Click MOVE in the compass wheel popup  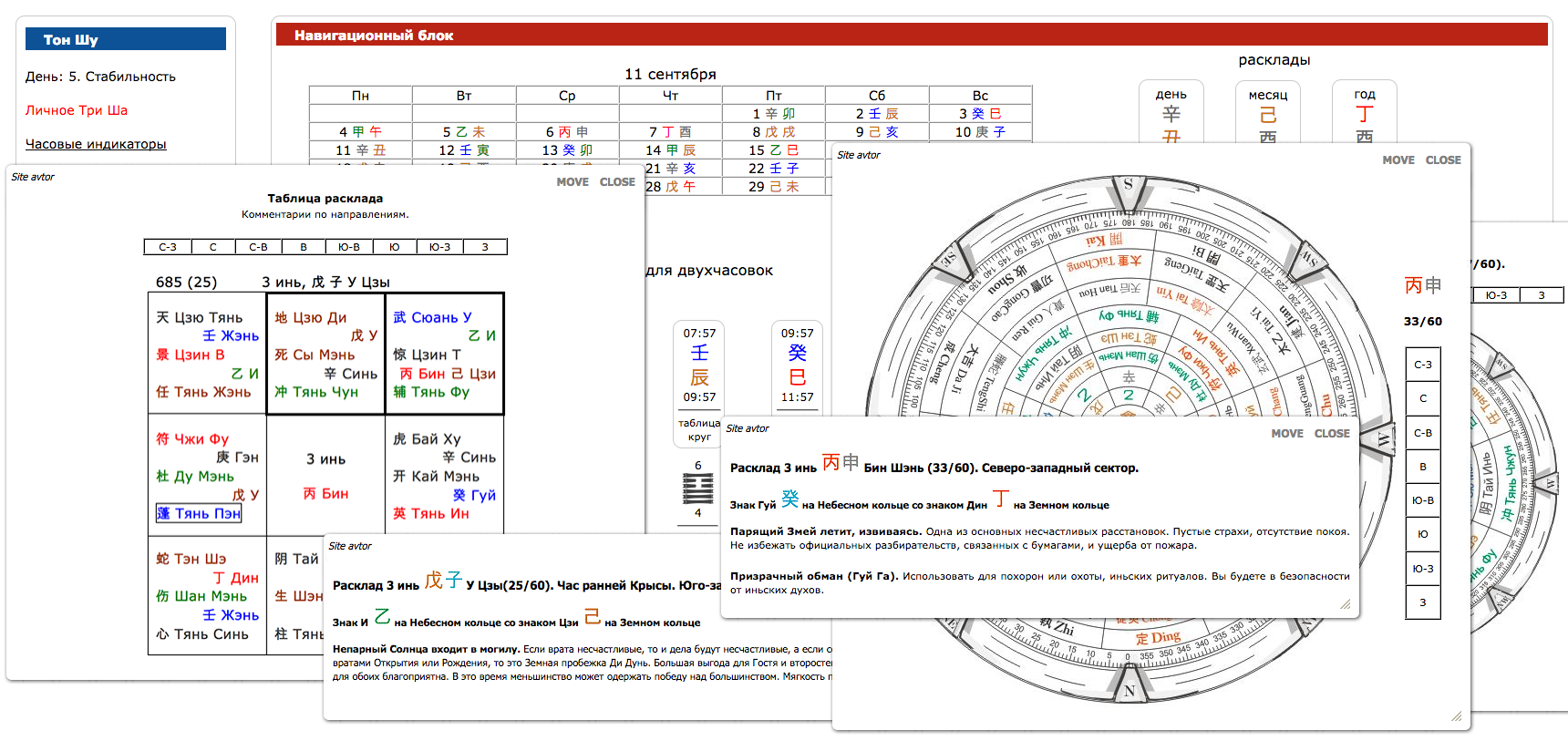click(x=1398, y=160)
